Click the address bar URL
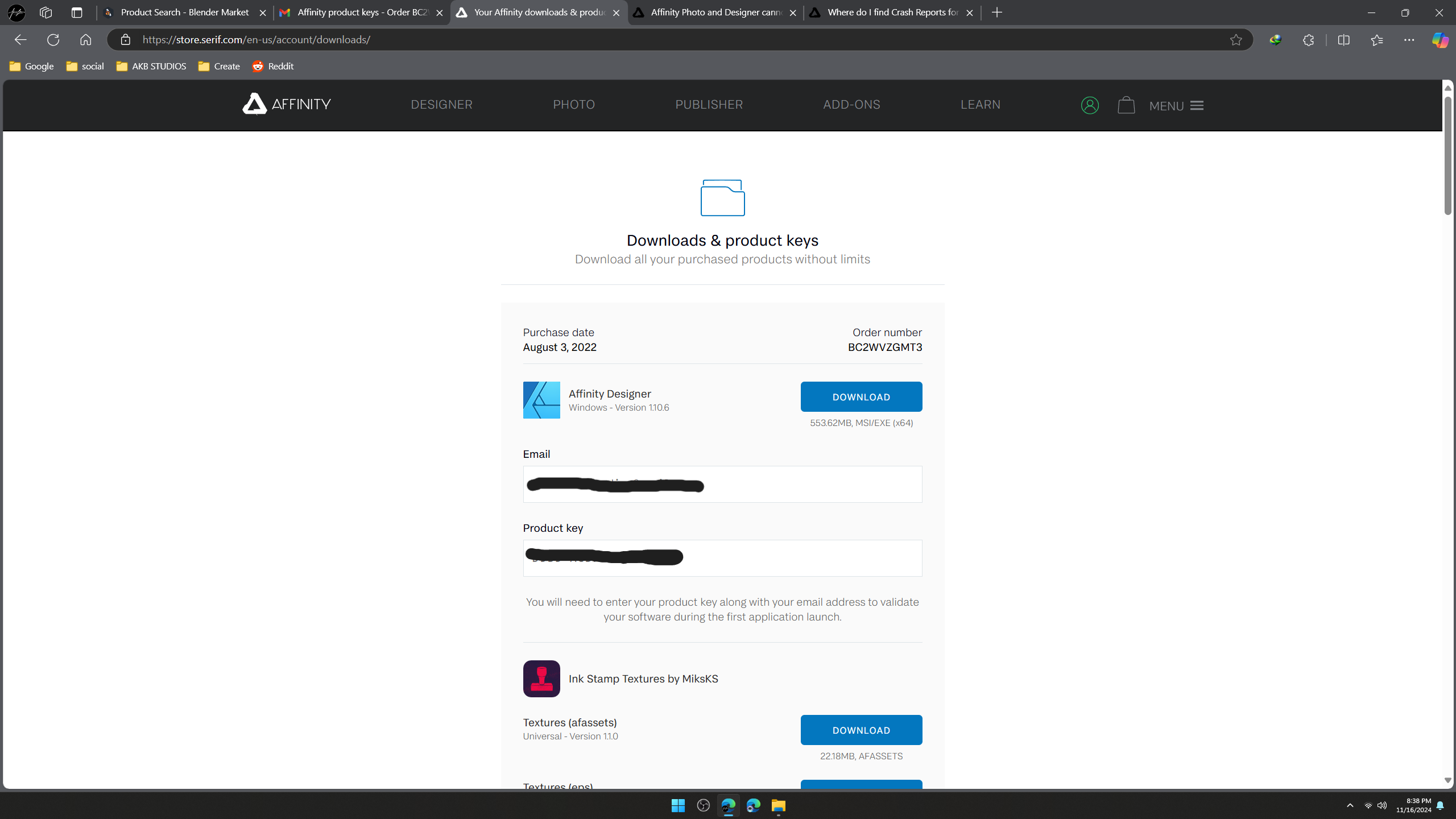This screenshot has height=819, width=1456. tap(257, 40)
